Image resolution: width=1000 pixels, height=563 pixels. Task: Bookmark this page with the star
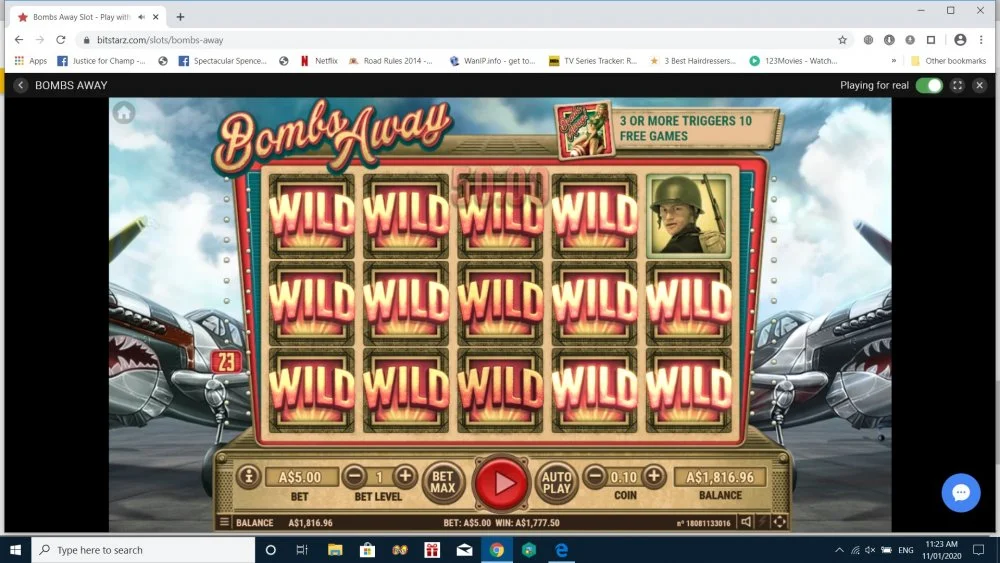842,40
